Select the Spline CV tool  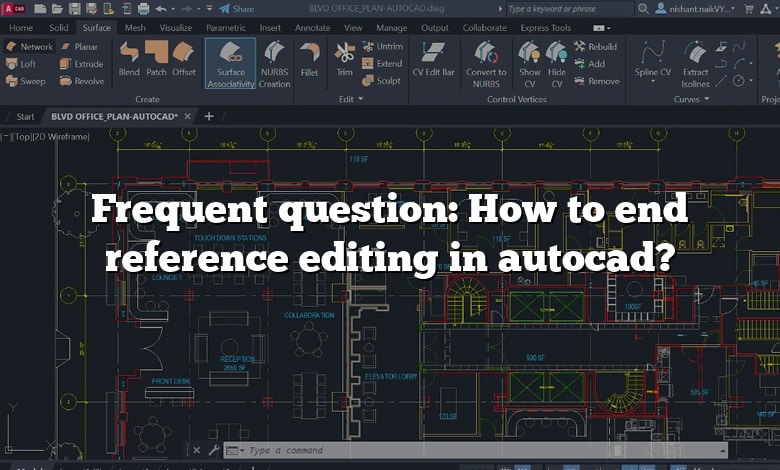[655, 60]
